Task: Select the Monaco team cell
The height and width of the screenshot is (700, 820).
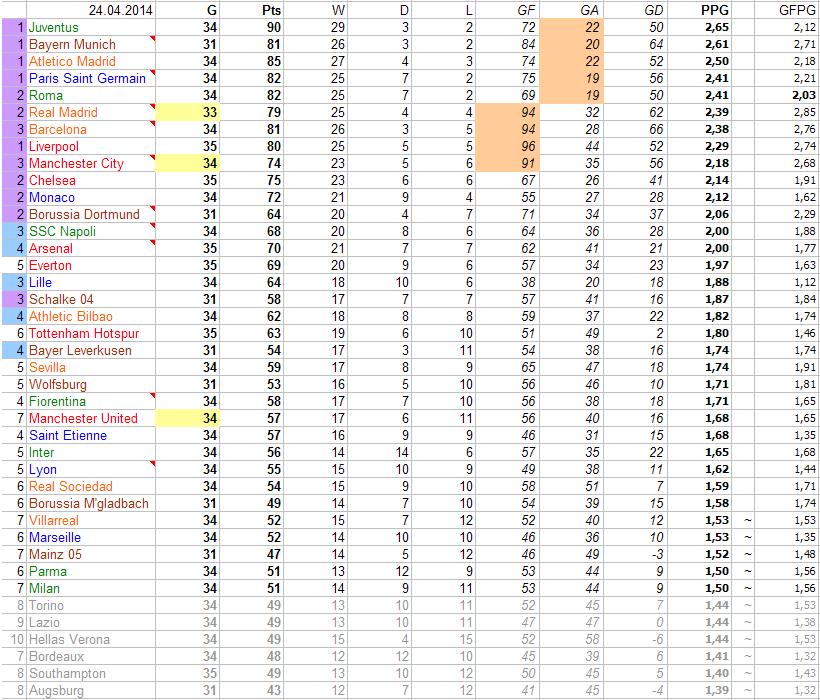Action: (91, 197)
